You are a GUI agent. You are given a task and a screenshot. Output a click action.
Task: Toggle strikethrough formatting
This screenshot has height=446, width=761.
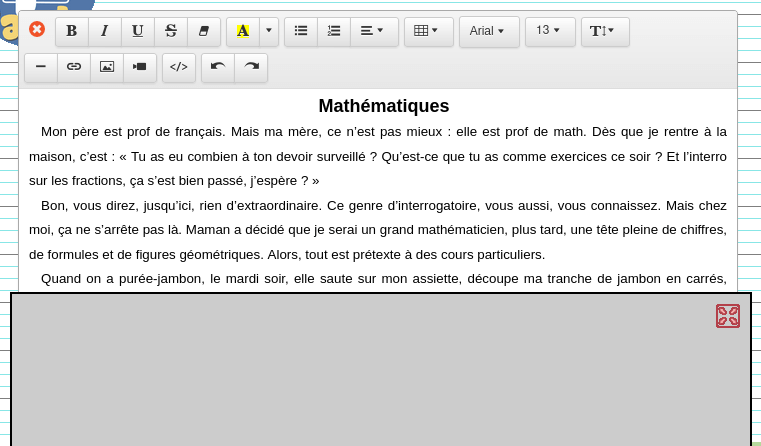(171, 32)
